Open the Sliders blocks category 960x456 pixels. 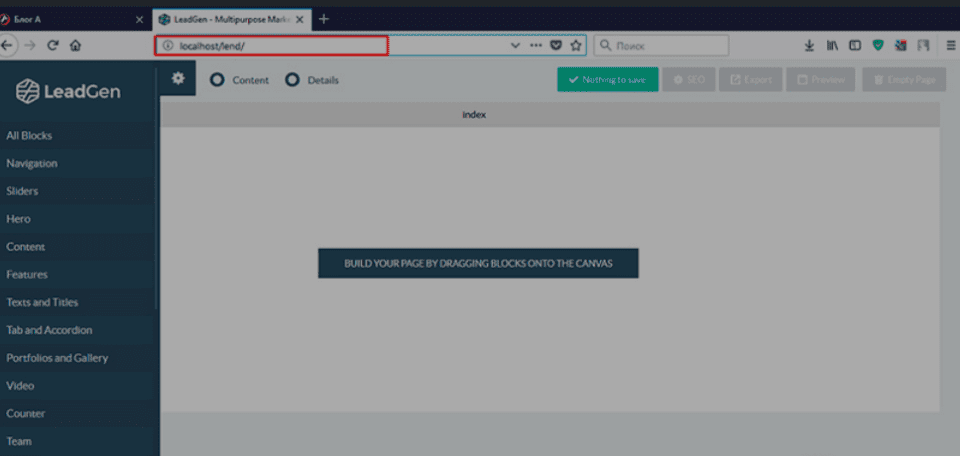(22, 191)
